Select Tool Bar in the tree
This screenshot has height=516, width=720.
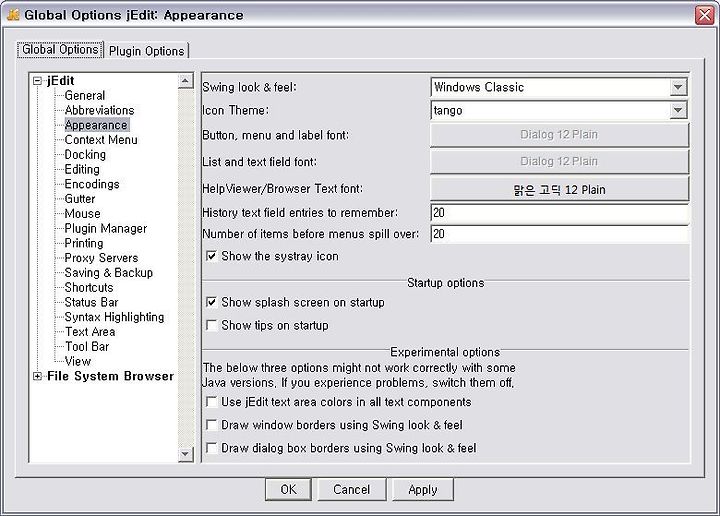pyautogui.click(x=87, y=347)
